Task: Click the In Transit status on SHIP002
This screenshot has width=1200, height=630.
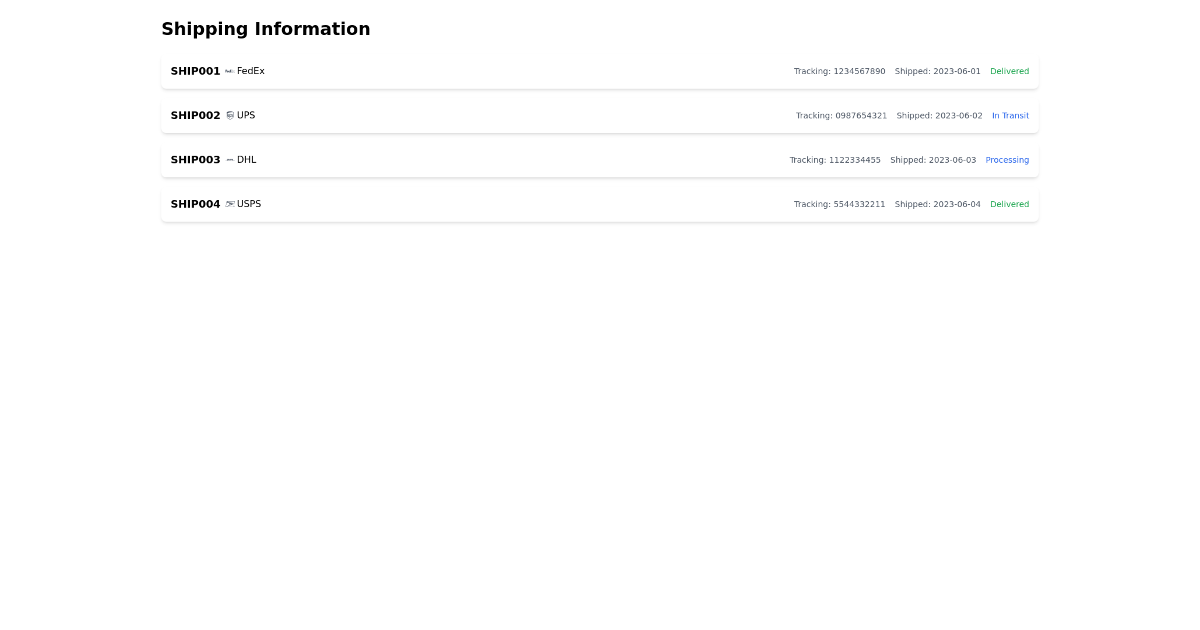Action: click(x=1011, y=115)
